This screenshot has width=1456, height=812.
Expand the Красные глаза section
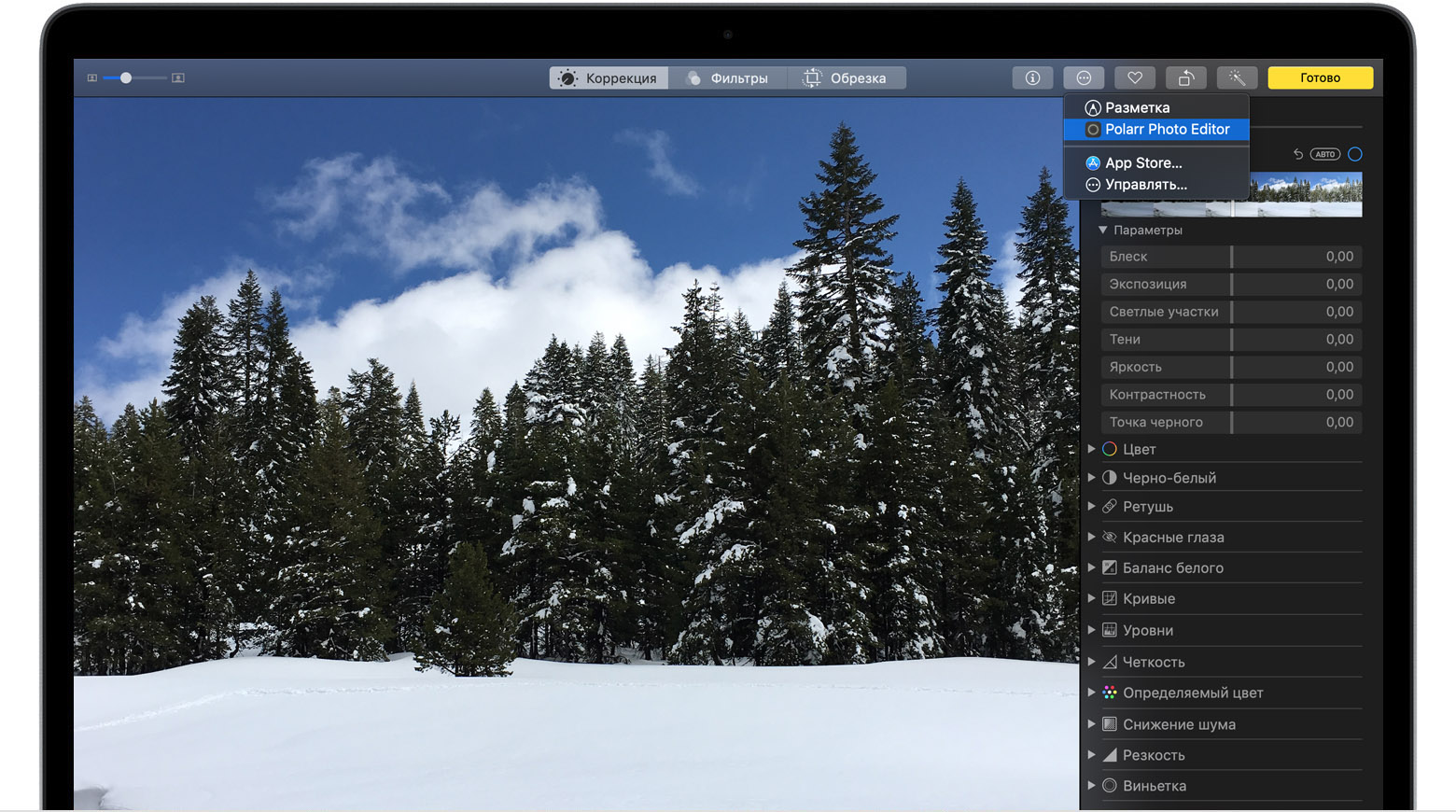(x=1091, y=537)
